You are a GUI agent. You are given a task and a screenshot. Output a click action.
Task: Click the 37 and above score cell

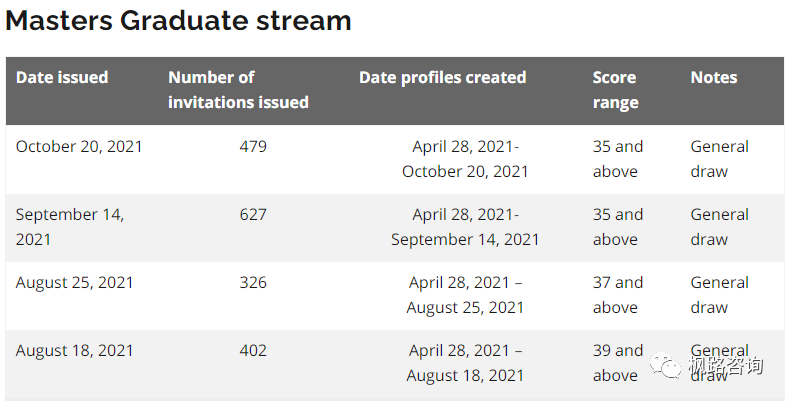point(617,295)
